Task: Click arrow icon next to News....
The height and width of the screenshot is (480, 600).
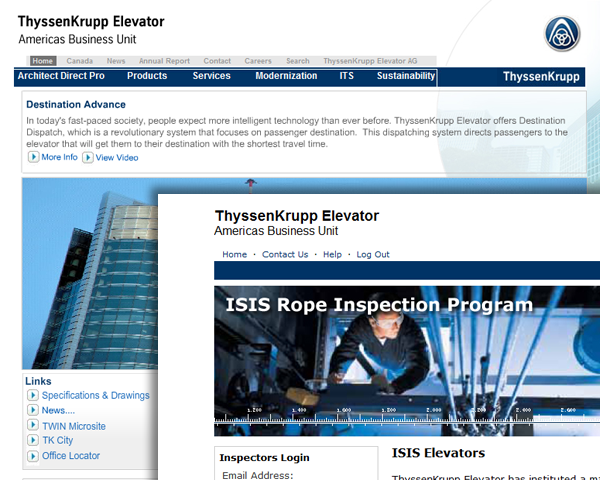Action: [x=33, y=410]
